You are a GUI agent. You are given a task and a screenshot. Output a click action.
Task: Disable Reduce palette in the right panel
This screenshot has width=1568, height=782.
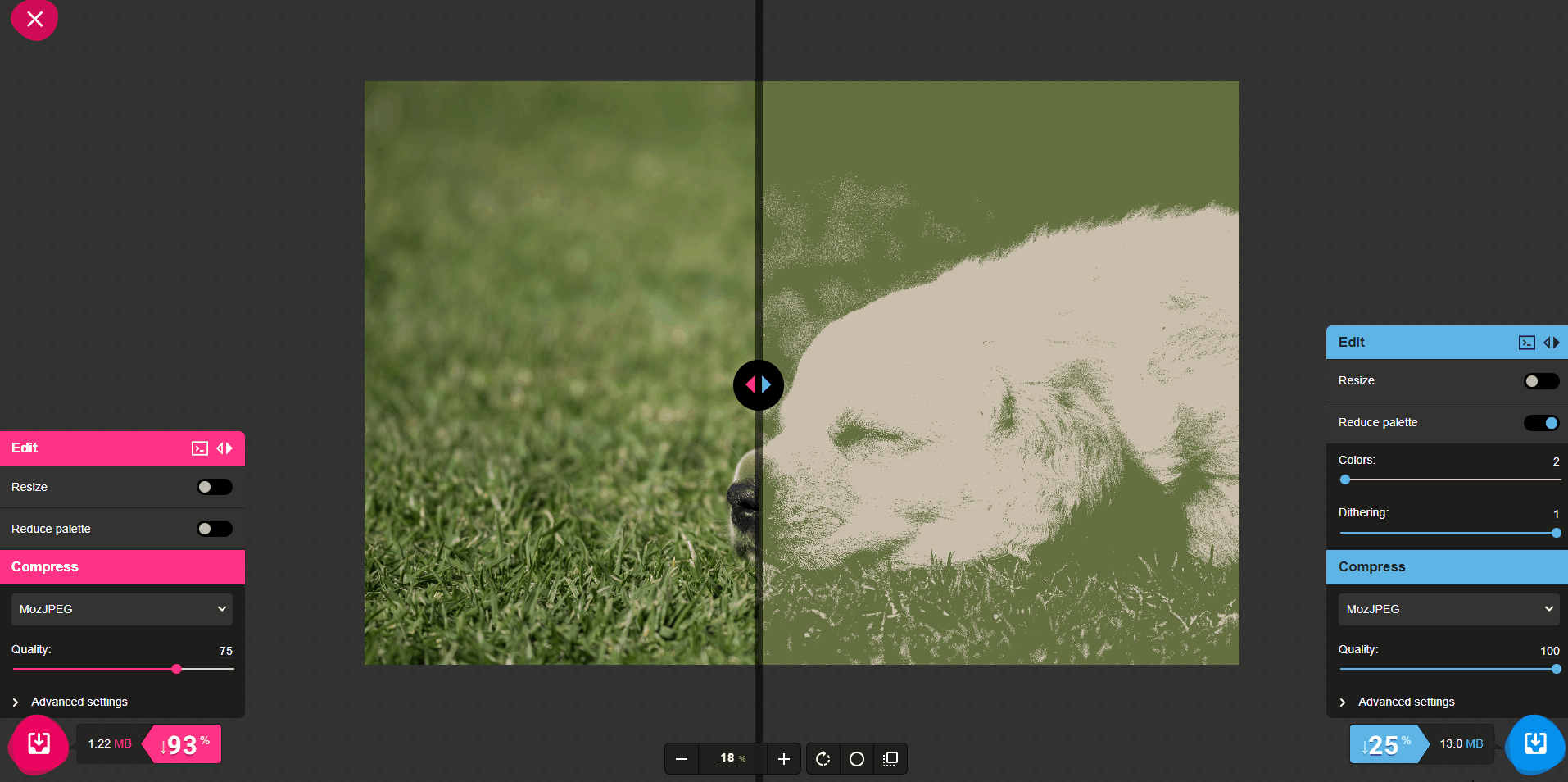[1541, 423]
